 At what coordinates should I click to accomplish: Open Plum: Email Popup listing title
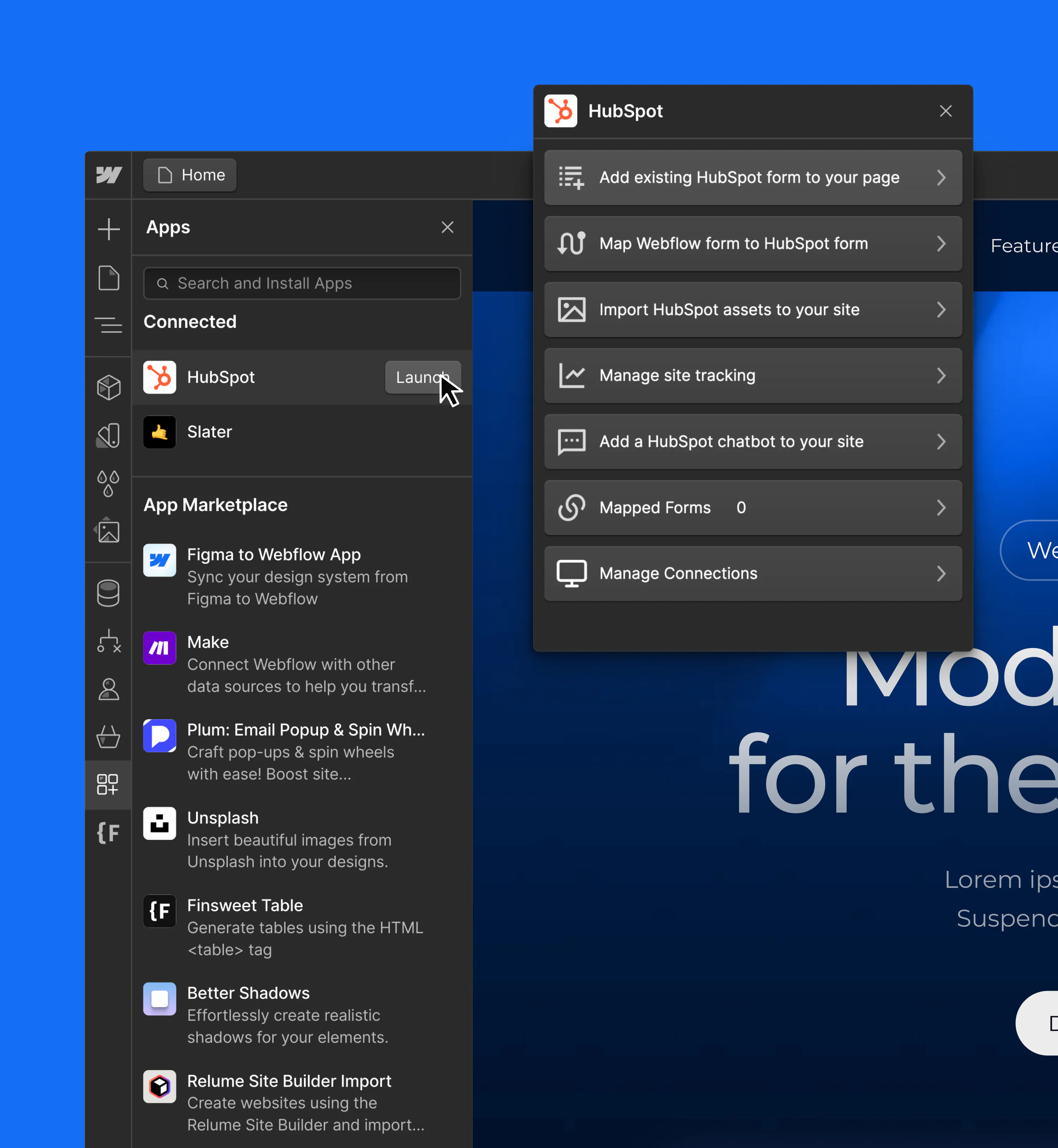tap(306, 729)
